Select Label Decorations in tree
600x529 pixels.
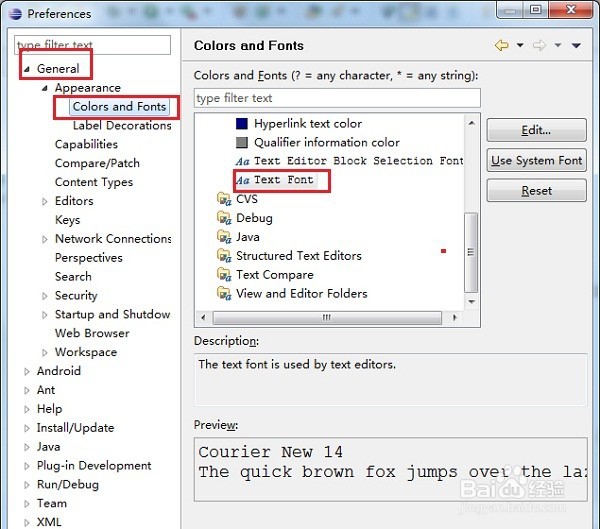pos(122,126)
